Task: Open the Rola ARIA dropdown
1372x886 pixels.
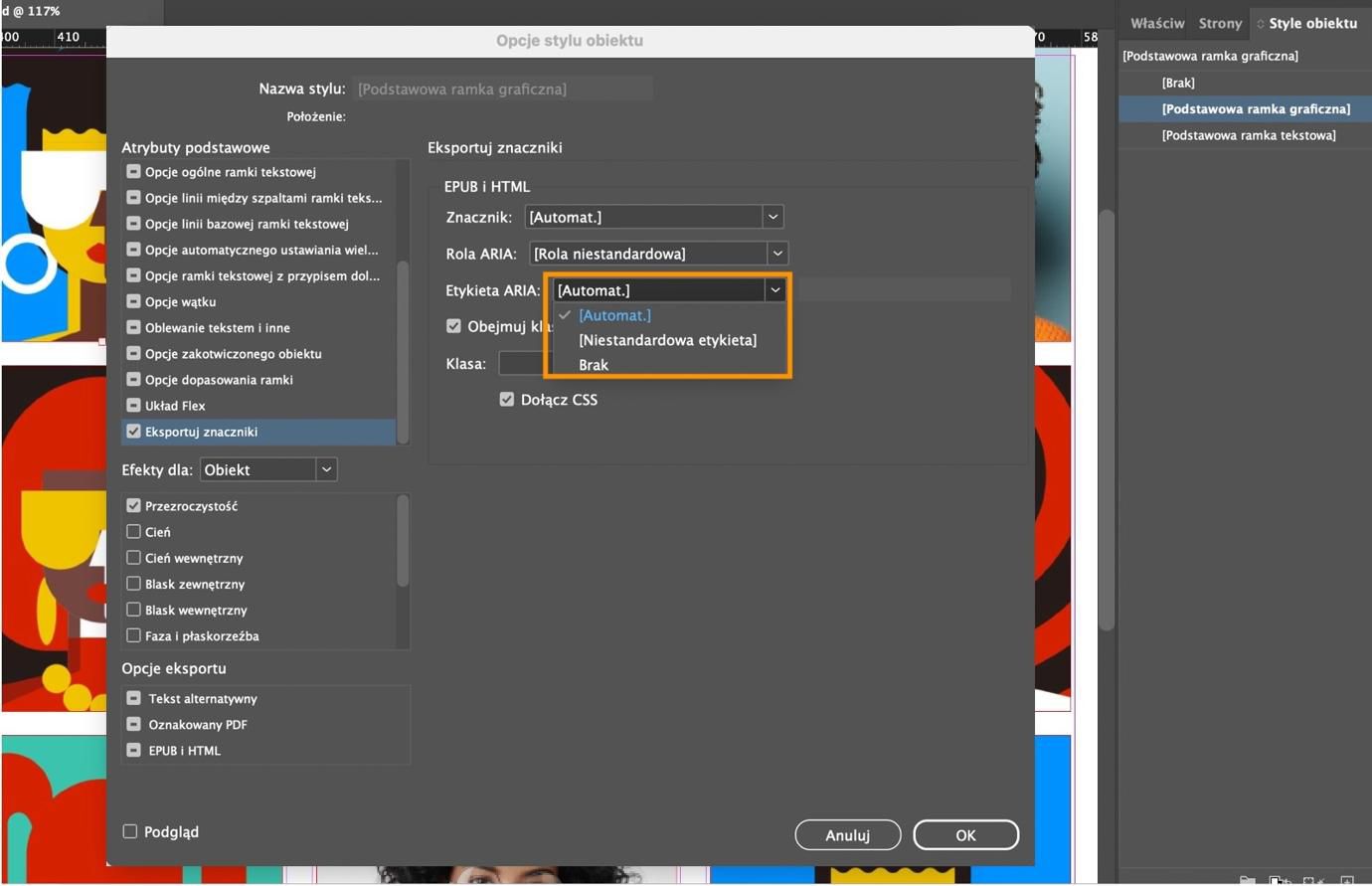Action: [658, 254]
